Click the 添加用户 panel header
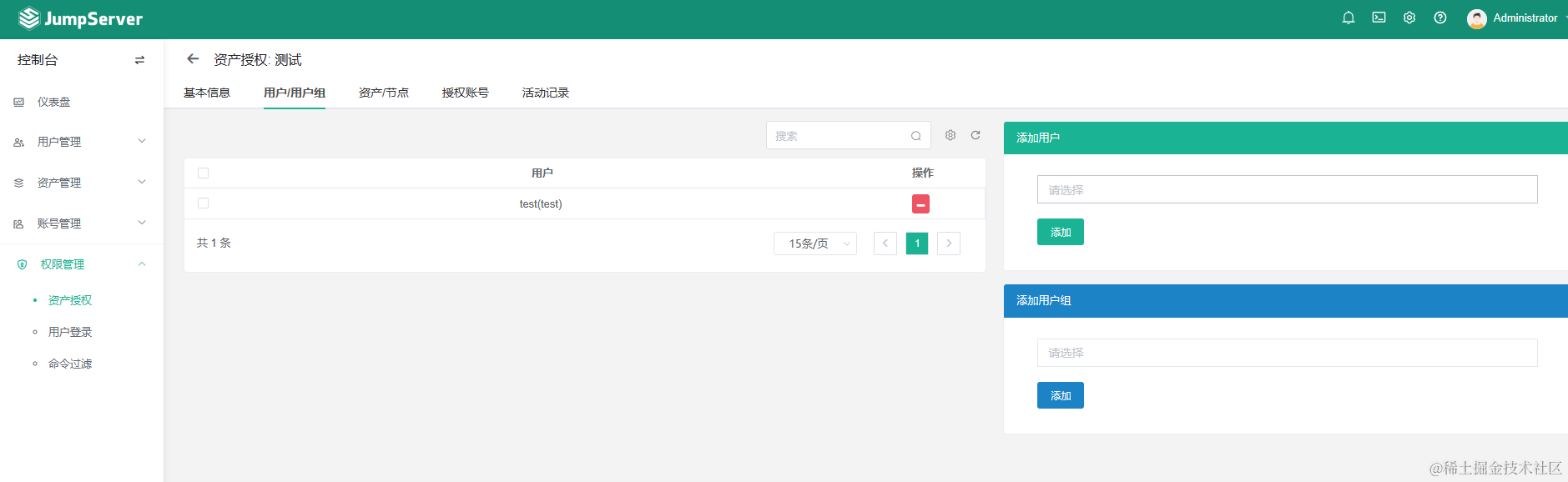The height and width of the screenshot is (482, 1568). 1285,138
